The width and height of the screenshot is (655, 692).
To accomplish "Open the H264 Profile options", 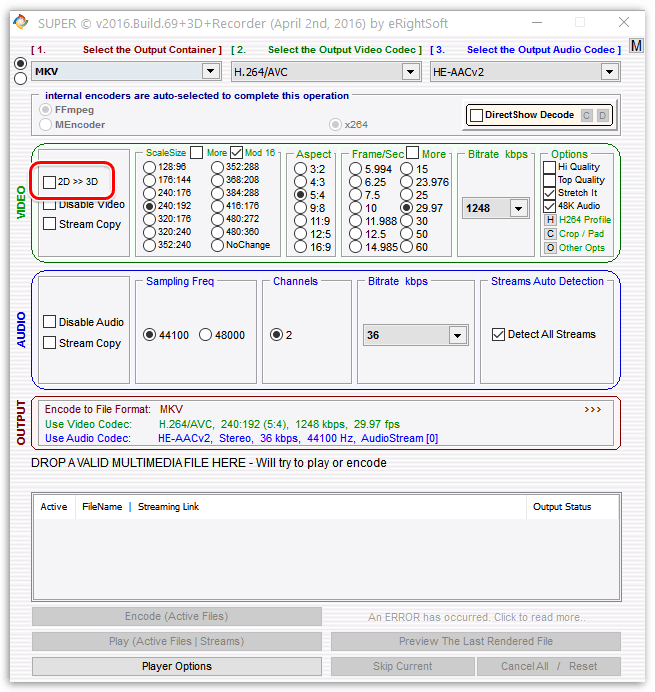I will click(x=549, y=220).
